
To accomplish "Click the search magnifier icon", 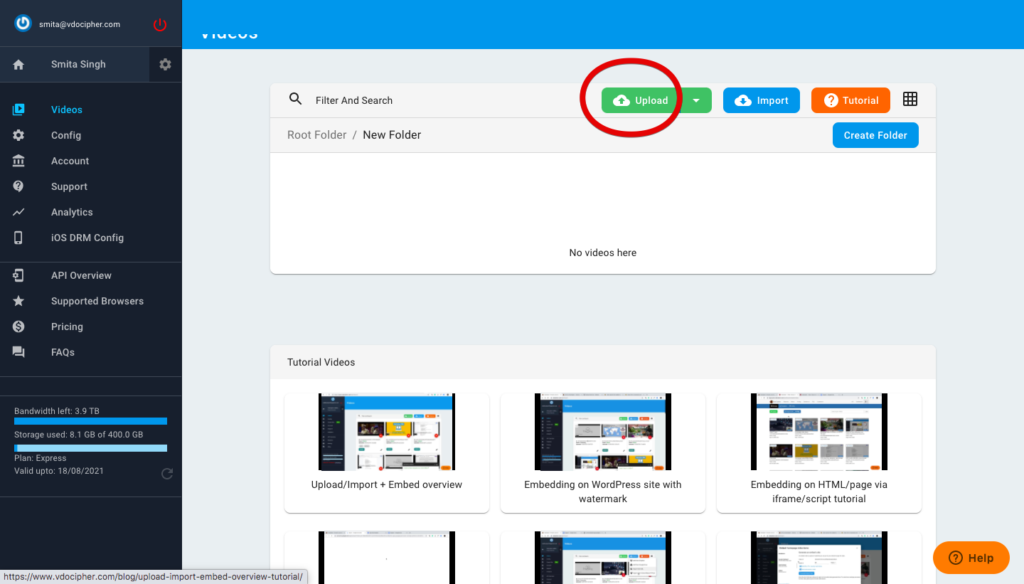I will click(x=295, y=99).
